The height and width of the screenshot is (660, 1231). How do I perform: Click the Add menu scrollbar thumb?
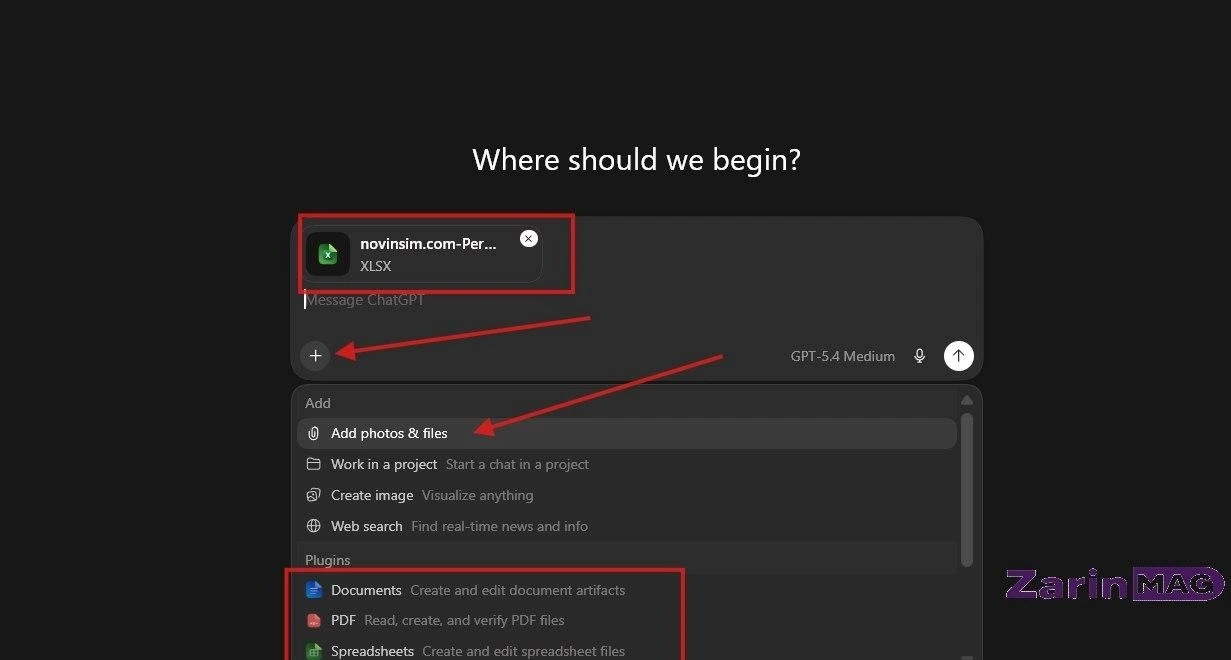[966, 489]
